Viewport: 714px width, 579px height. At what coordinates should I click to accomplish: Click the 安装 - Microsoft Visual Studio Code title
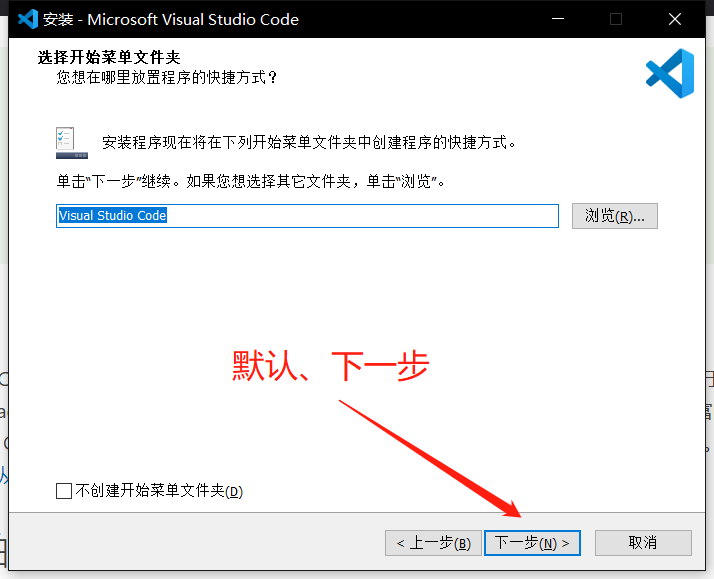[171, 20]
